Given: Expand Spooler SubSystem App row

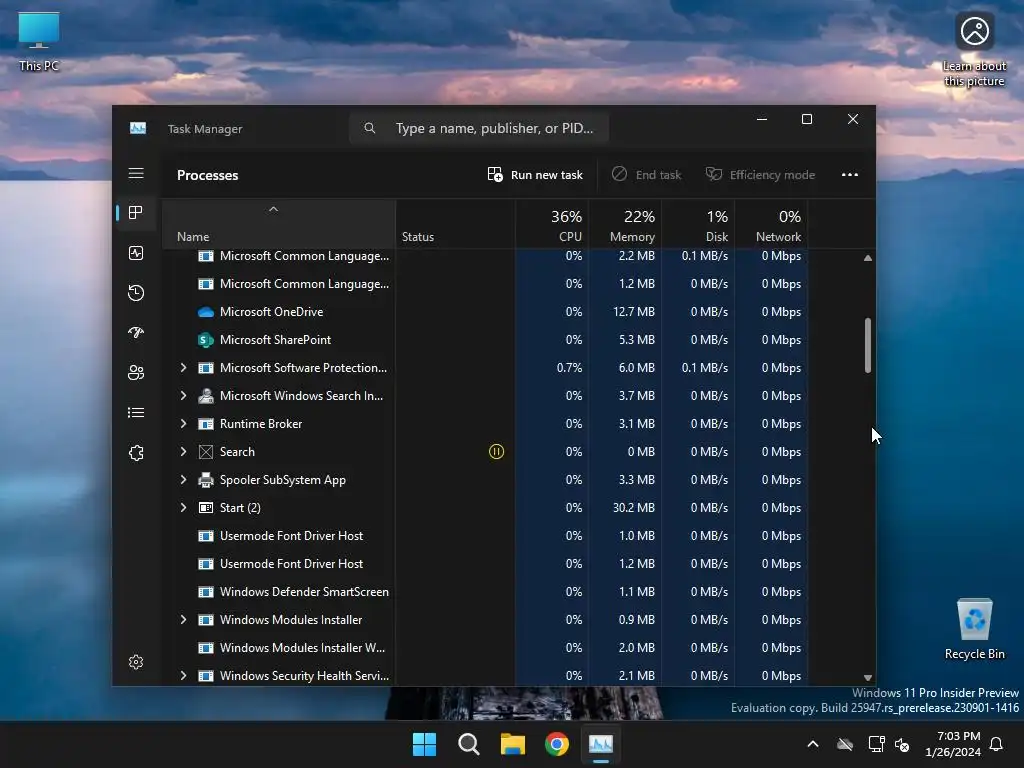Looking at the screenshot, I should coord(184,480).
